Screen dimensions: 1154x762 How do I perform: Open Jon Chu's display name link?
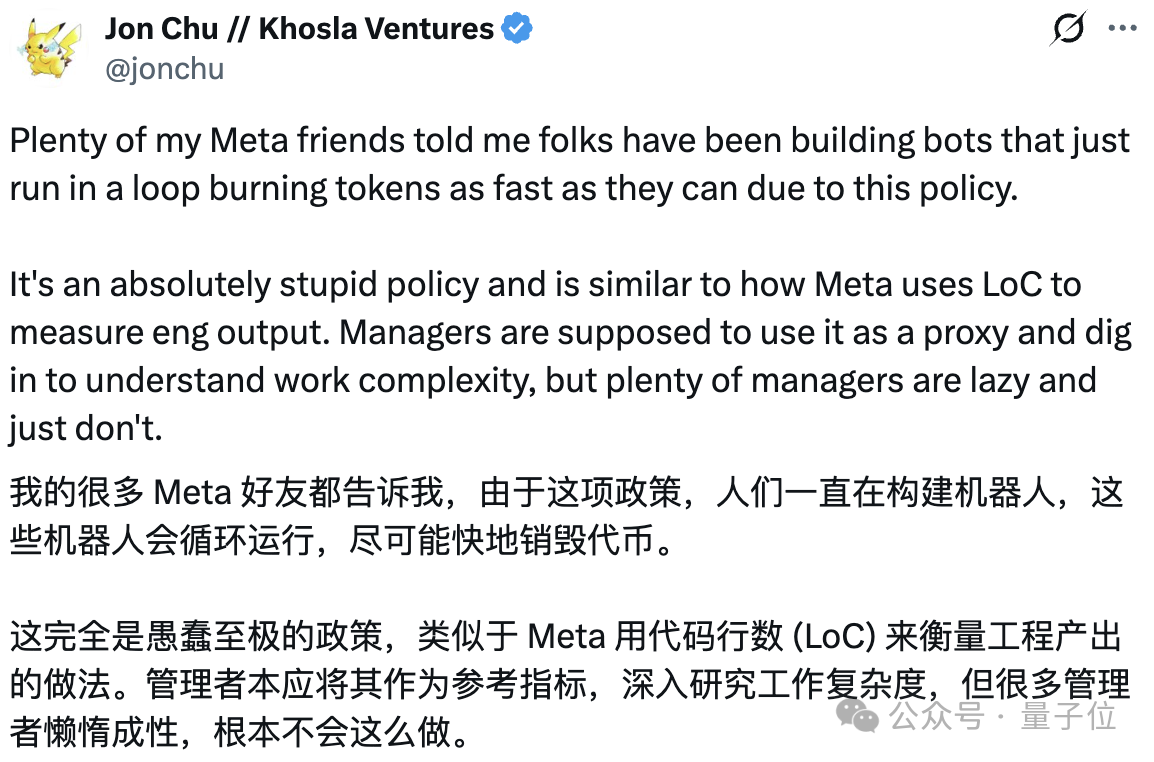tap(299, 29)
